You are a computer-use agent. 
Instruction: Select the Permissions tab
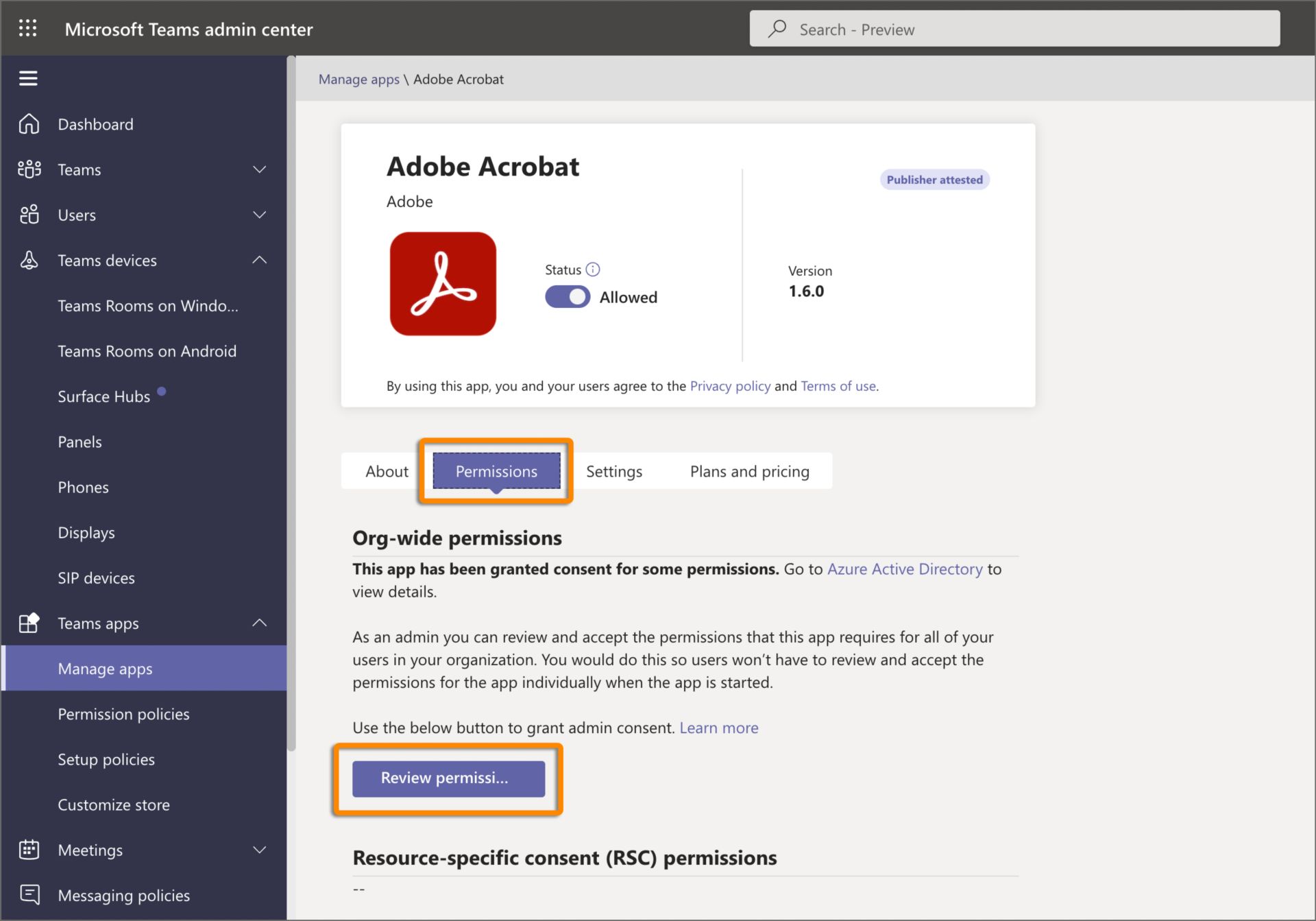coord(496,470)
